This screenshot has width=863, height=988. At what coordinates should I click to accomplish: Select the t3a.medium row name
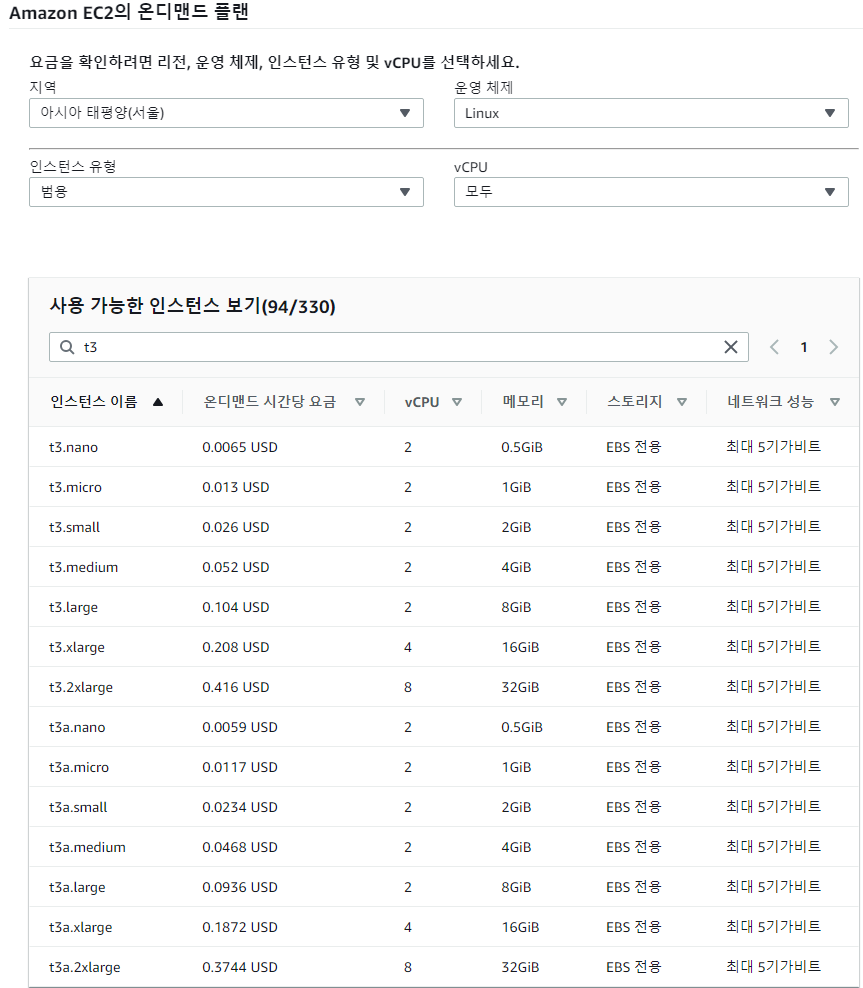point(88,847)
